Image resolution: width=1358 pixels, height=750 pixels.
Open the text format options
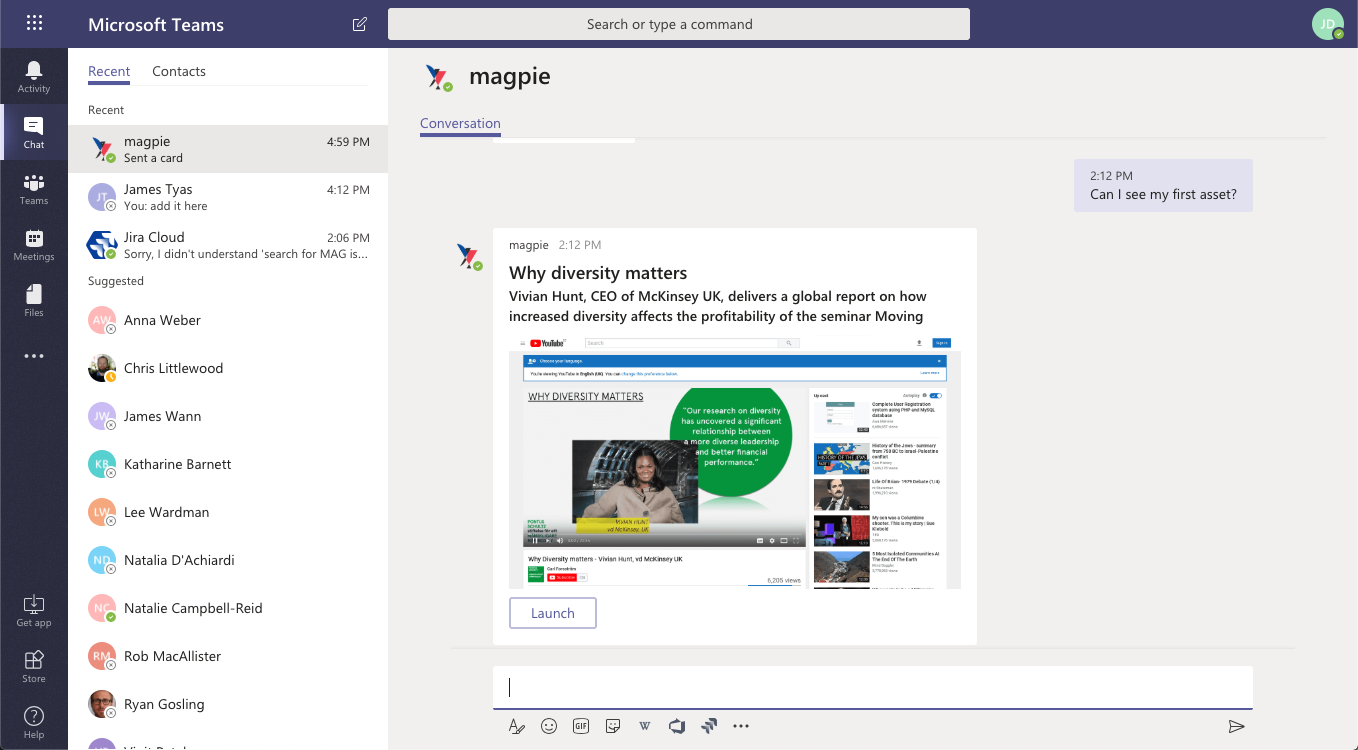(516, 726)
